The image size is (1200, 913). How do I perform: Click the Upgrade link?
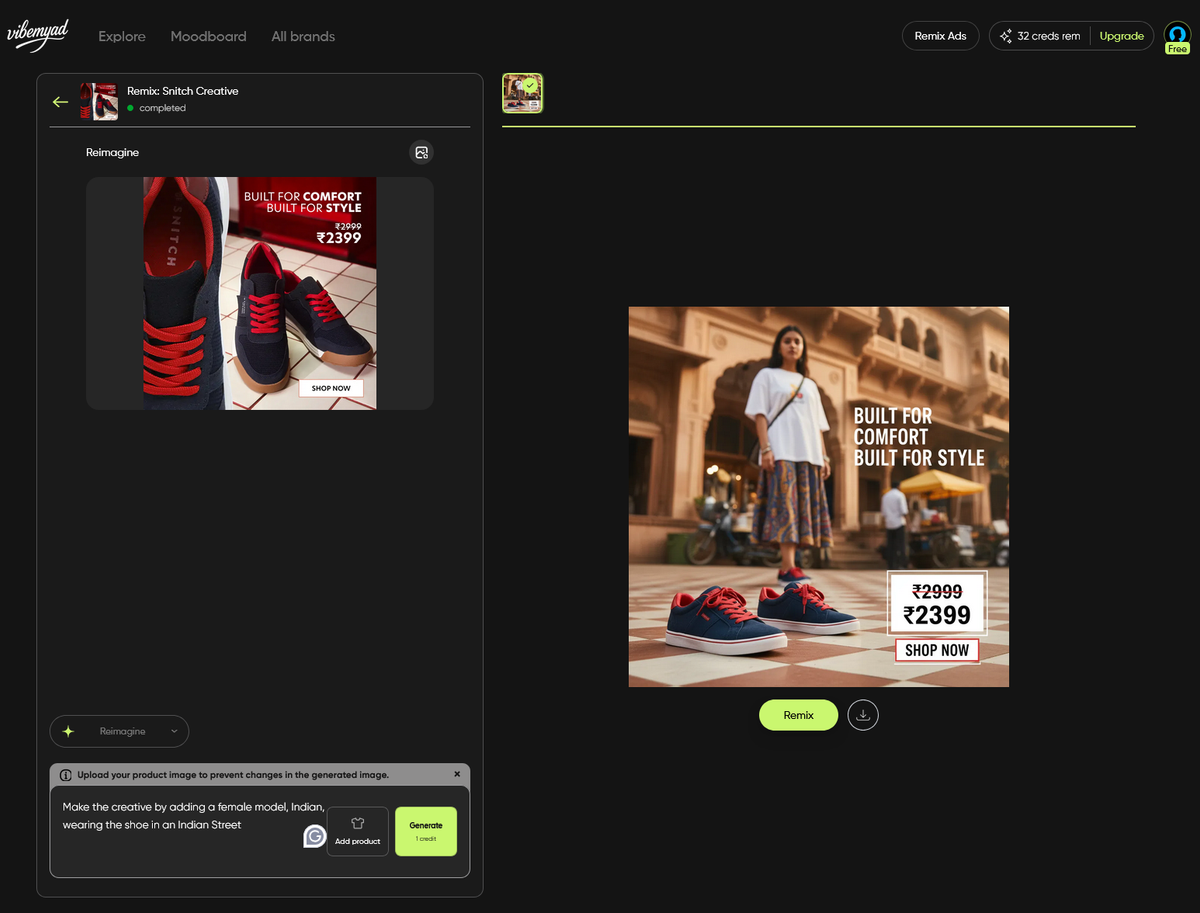1121,35
